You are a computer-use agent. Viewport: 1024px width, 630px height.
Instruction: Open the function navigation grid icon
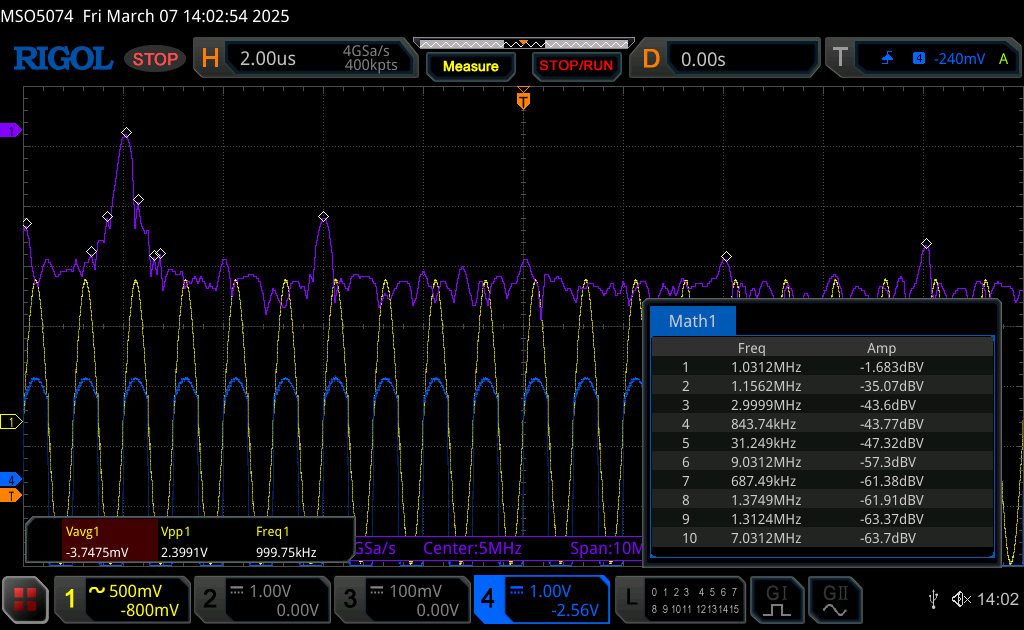point(25,599)
